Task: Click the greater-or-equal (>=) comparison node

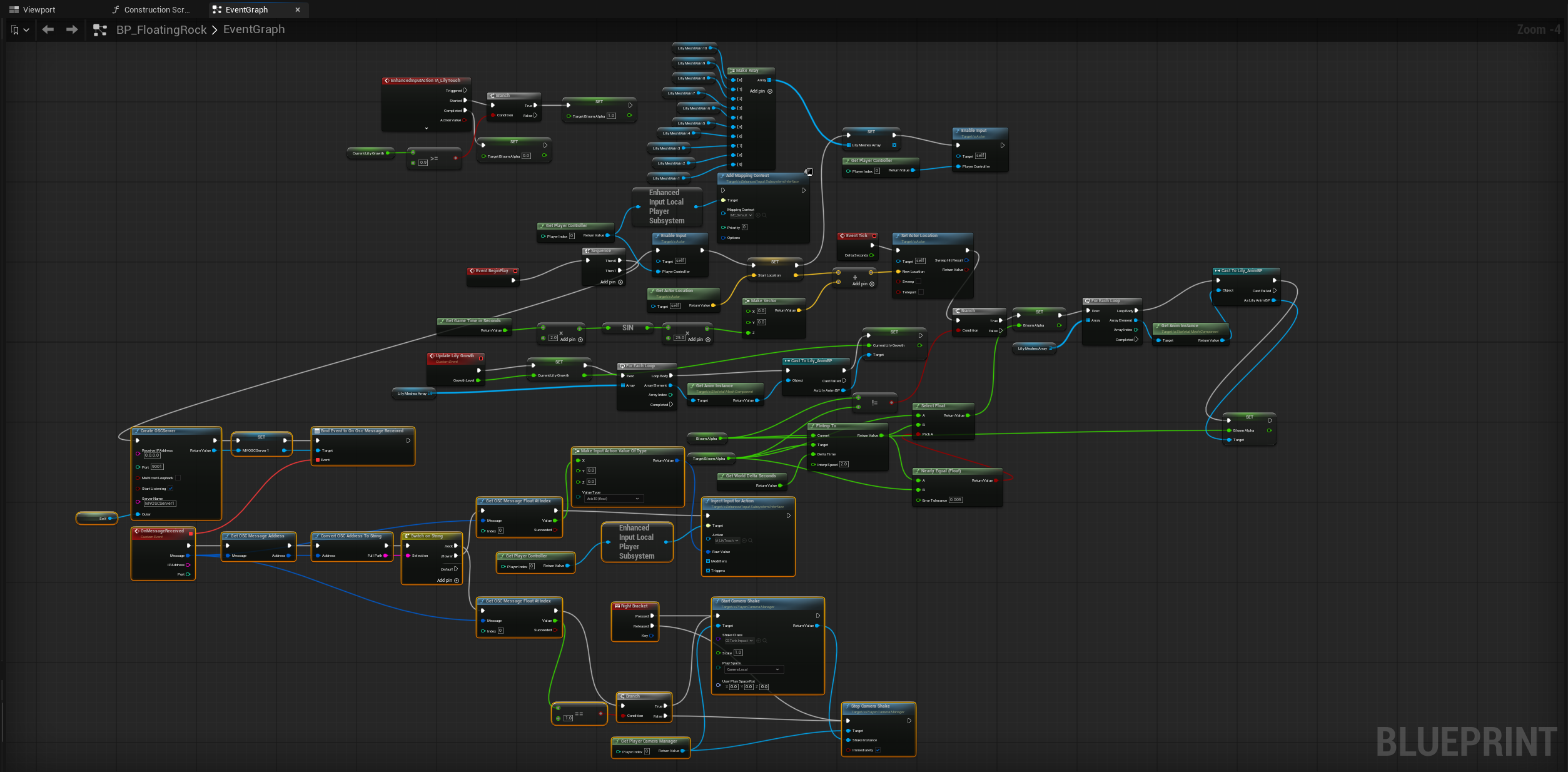Action: point(434,158)
